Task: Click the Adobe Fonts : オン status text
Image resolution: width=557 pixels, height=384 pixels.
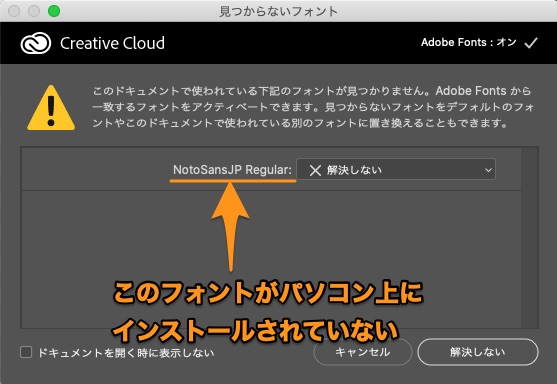Action: coord(469,42)
